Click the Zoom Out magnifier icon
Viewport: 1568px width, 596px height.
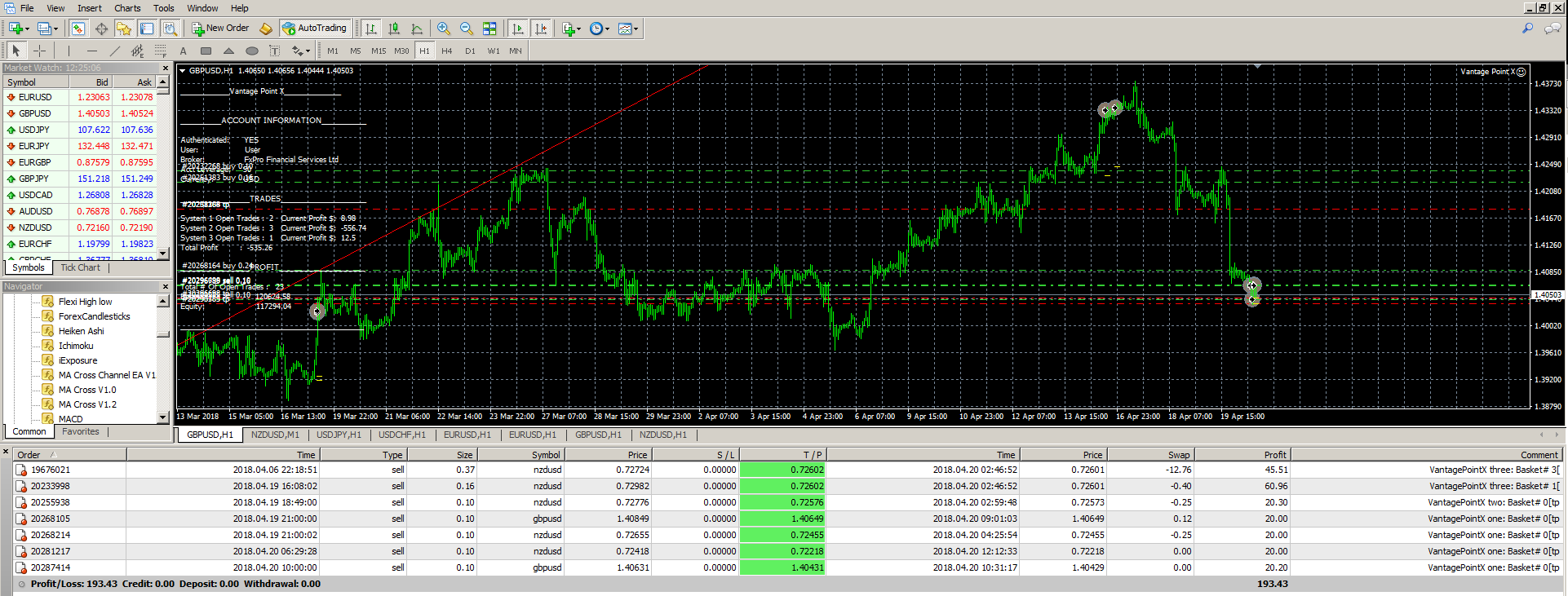466,29
